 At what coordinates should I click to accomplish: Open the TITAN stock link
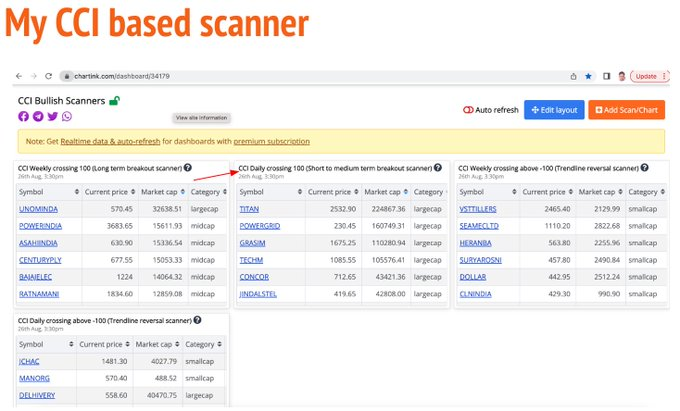click(249, 209)
